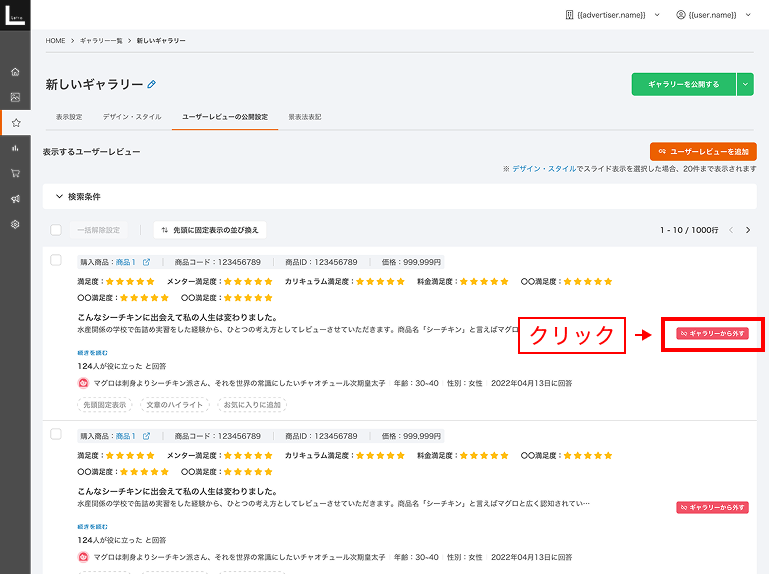Open the shopping cart sidebar icon
Screen dimensions: 769x574
[x=15, y=173]
